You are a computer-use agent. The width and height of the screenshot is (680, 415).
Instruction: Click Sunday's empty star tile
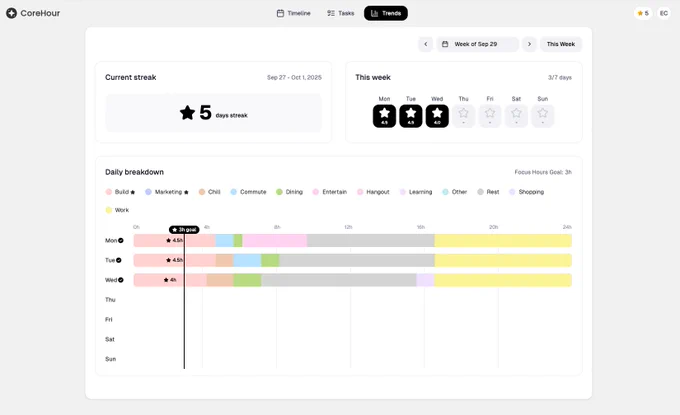pos(543,116)
